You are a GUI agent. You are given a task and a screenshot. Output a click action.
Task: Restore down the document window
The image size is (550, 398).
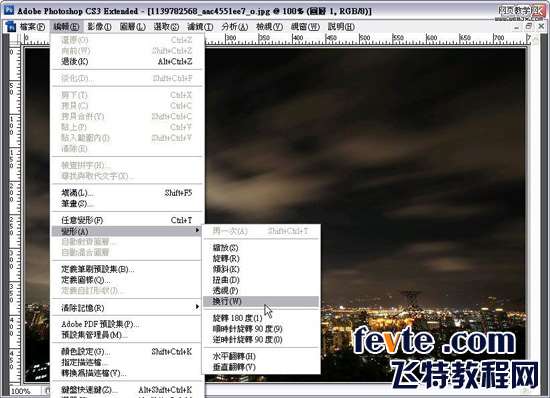(x=529, y=27)
